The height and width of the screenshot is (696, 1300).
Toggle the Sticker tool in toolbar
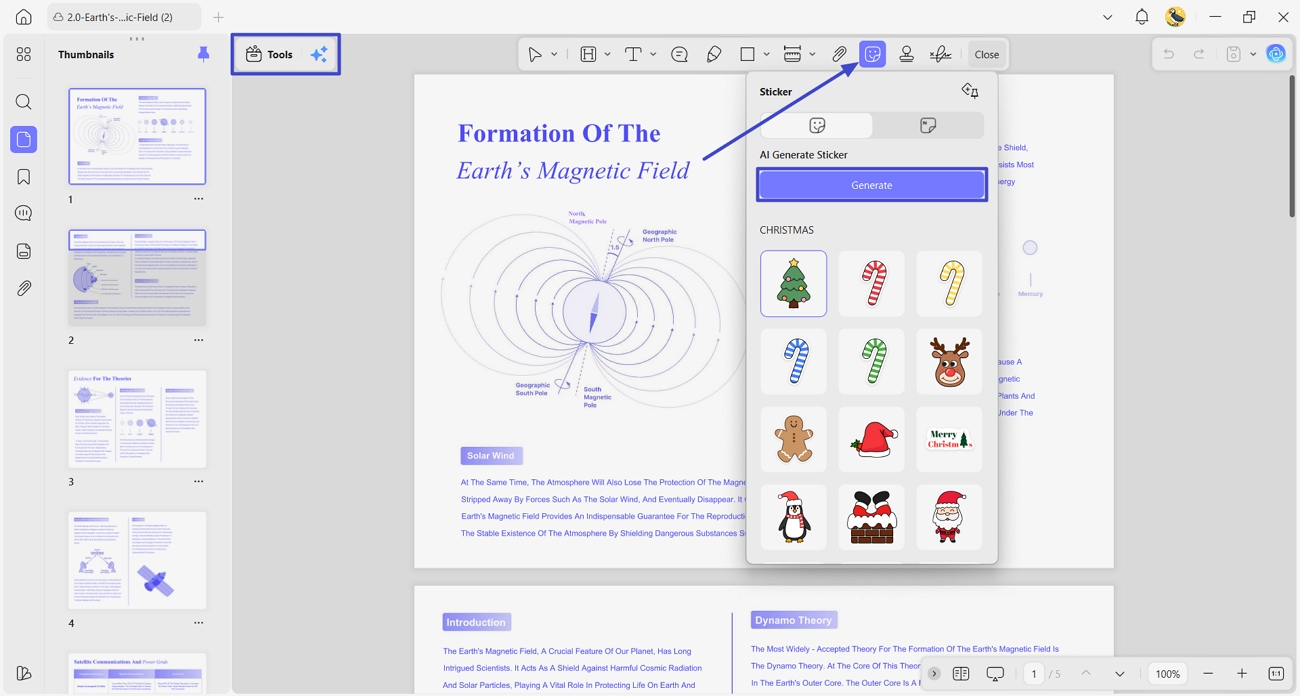coord(873,54)
